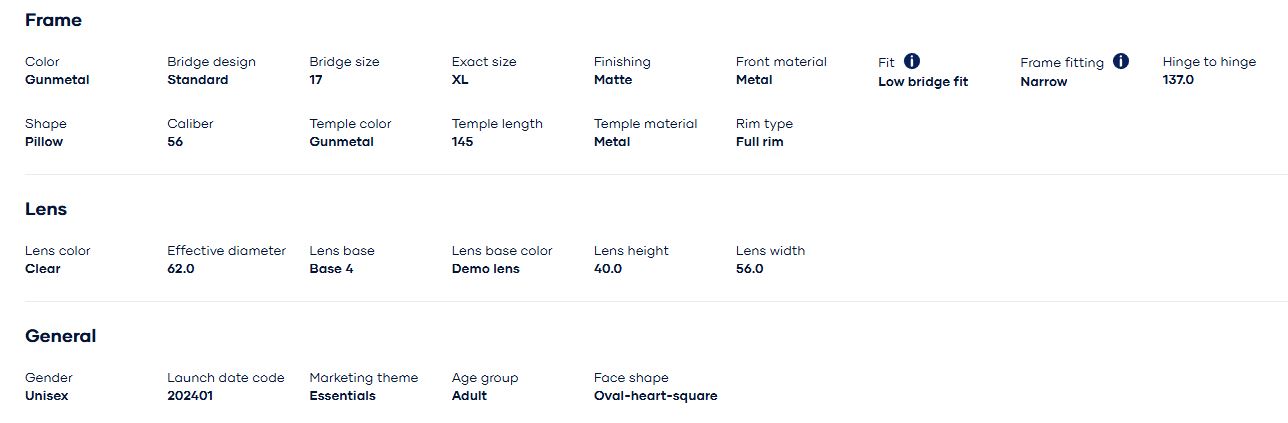Screen dimensions: 1288x423
Task: Select the Gunmetal color value
Action: point(57,80)
